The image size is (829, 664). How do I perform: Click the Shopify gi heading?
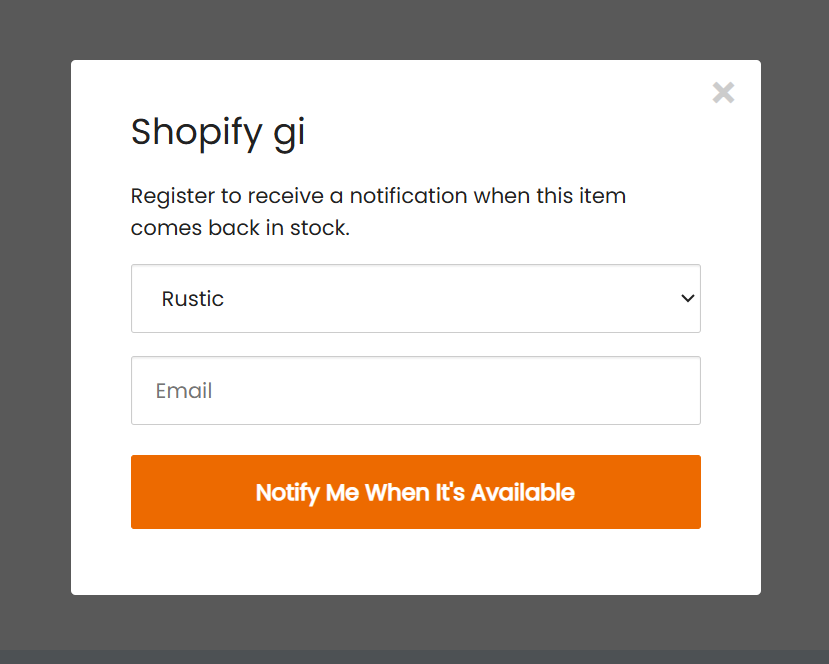point(218,132)
